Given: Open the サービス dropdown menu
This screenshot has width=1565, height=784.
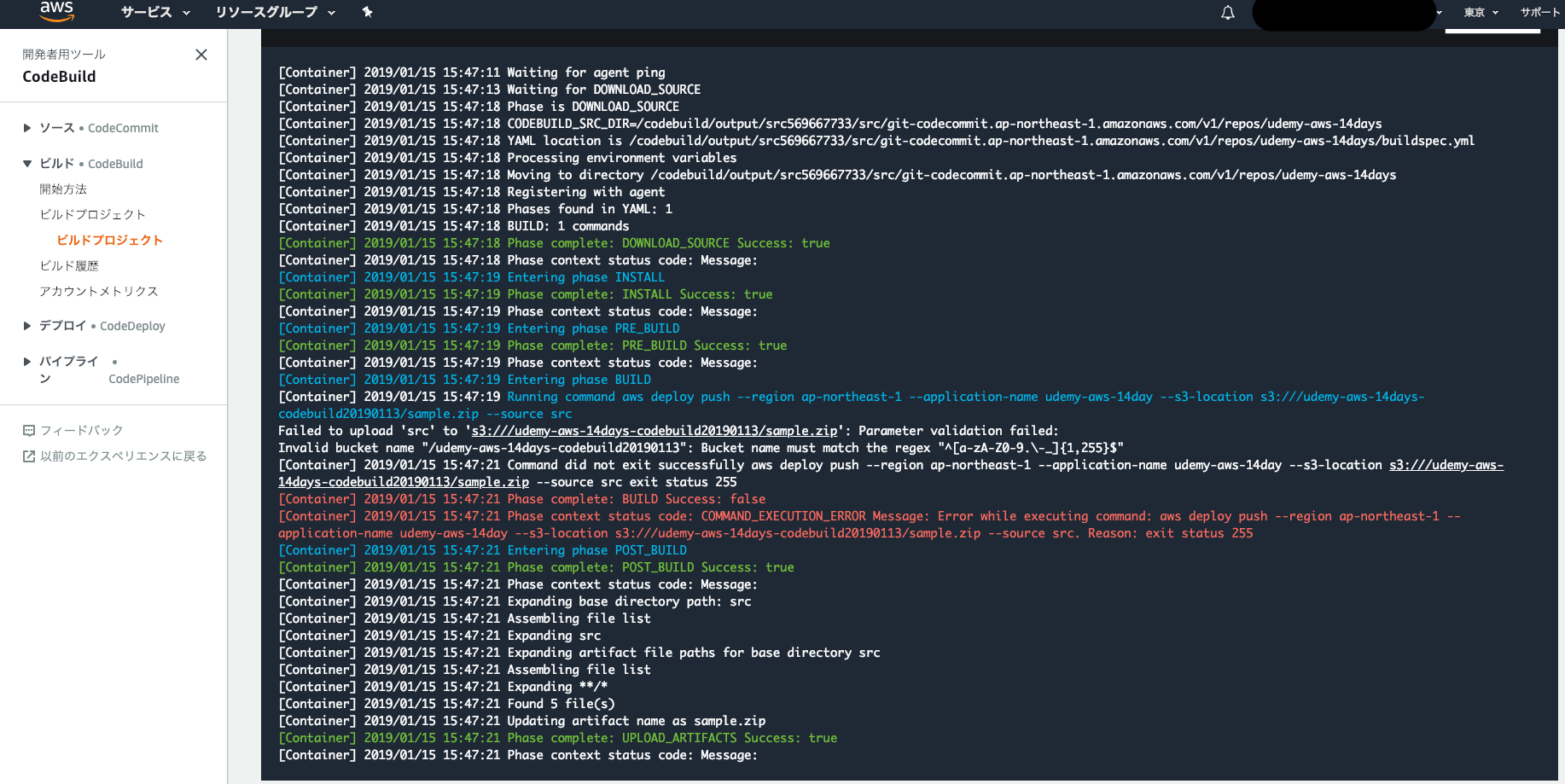Looking at the screenshot, I should coord(155,12).
